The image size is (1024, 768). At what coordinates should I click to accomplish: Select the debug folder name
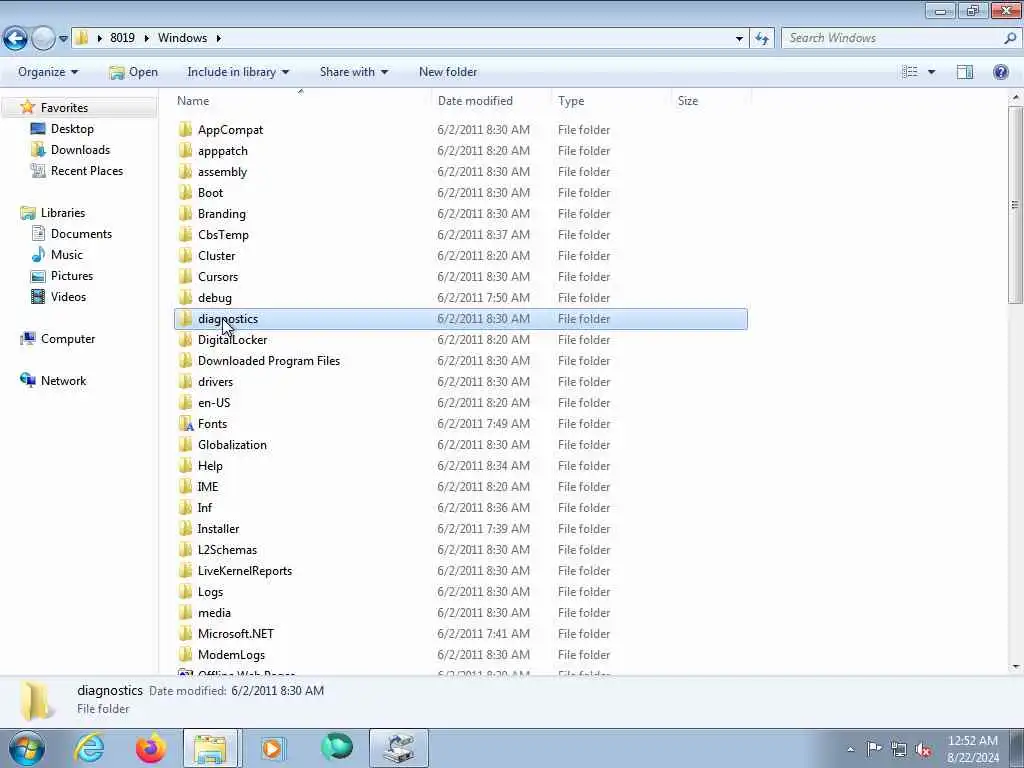point(215,298)
